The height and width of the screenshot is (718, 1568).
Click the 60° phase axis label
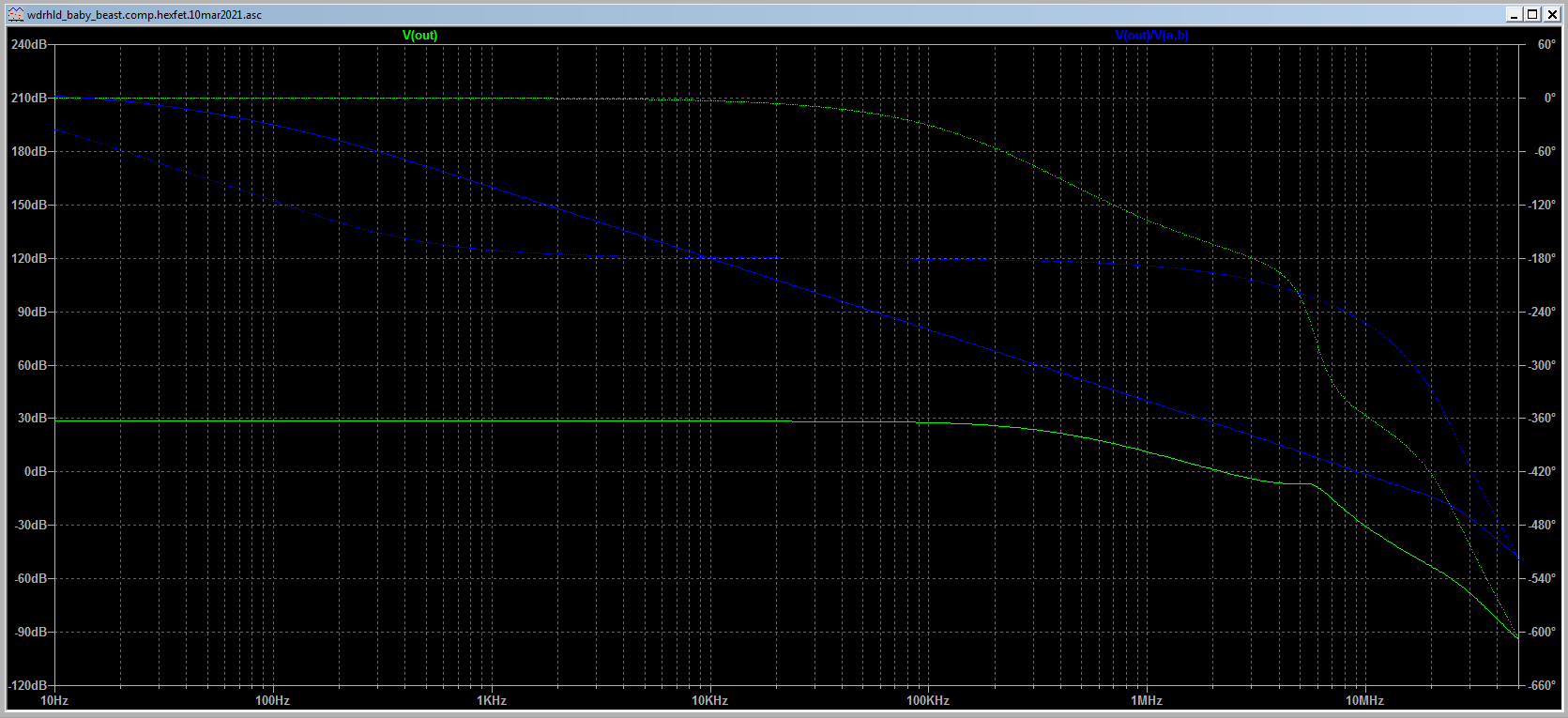1546,45
